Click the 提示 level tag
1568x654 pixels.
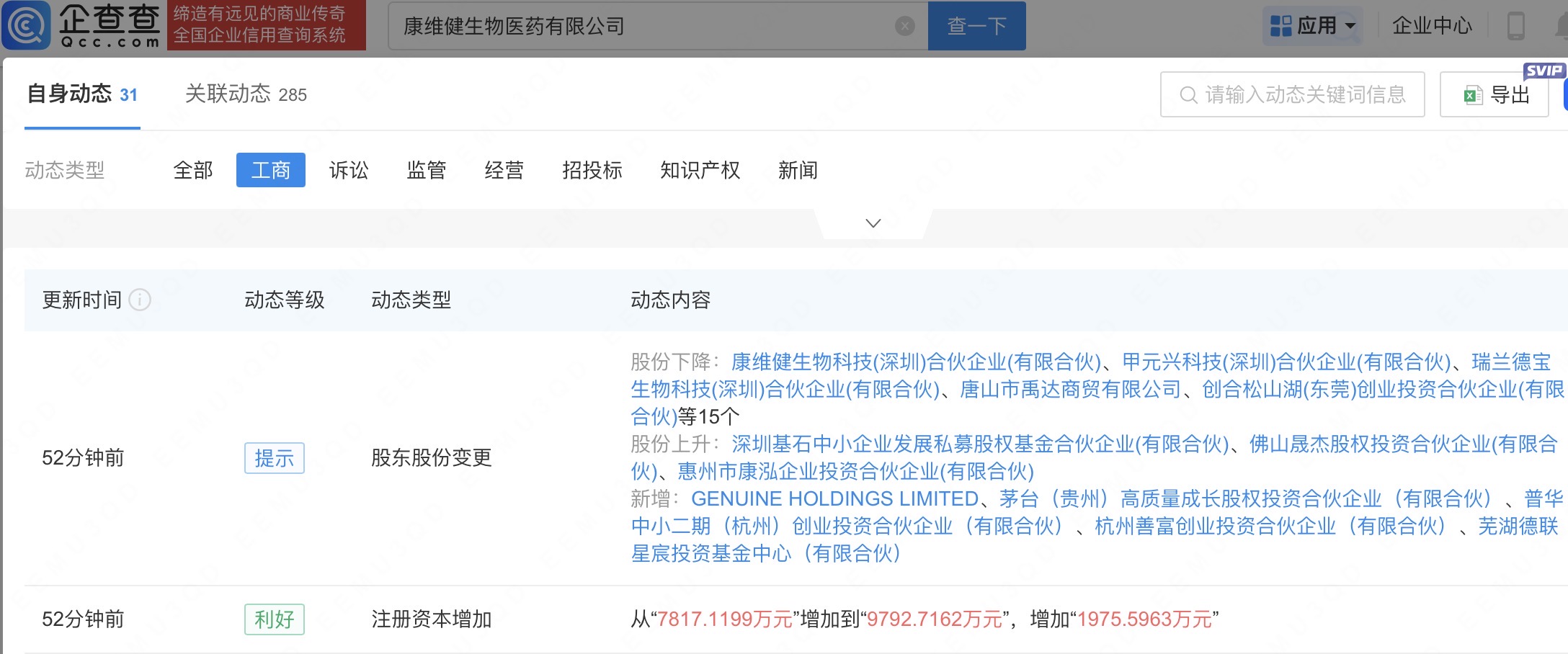[275, 458]
